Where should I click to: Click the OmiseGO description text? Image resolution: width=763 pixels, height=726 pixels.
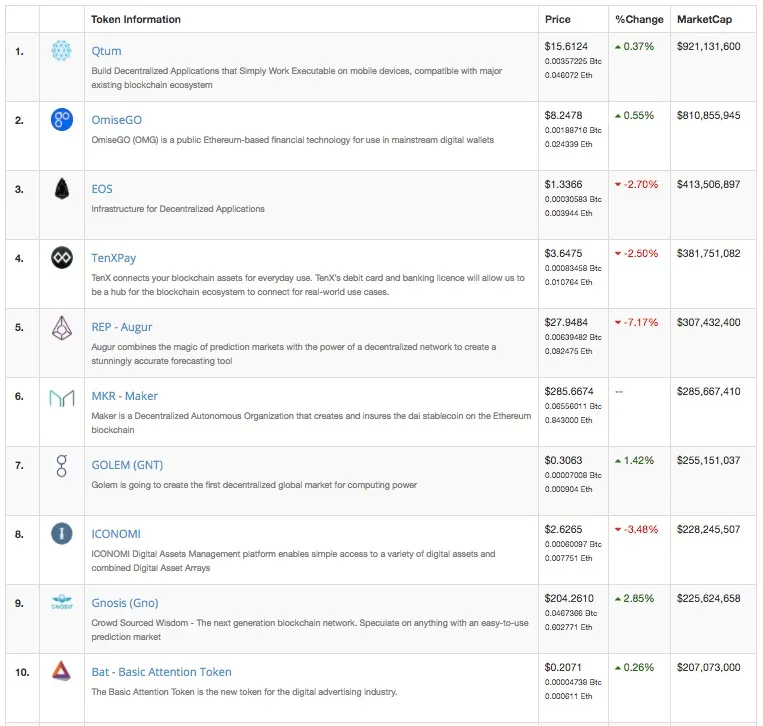tap(292, 140)
